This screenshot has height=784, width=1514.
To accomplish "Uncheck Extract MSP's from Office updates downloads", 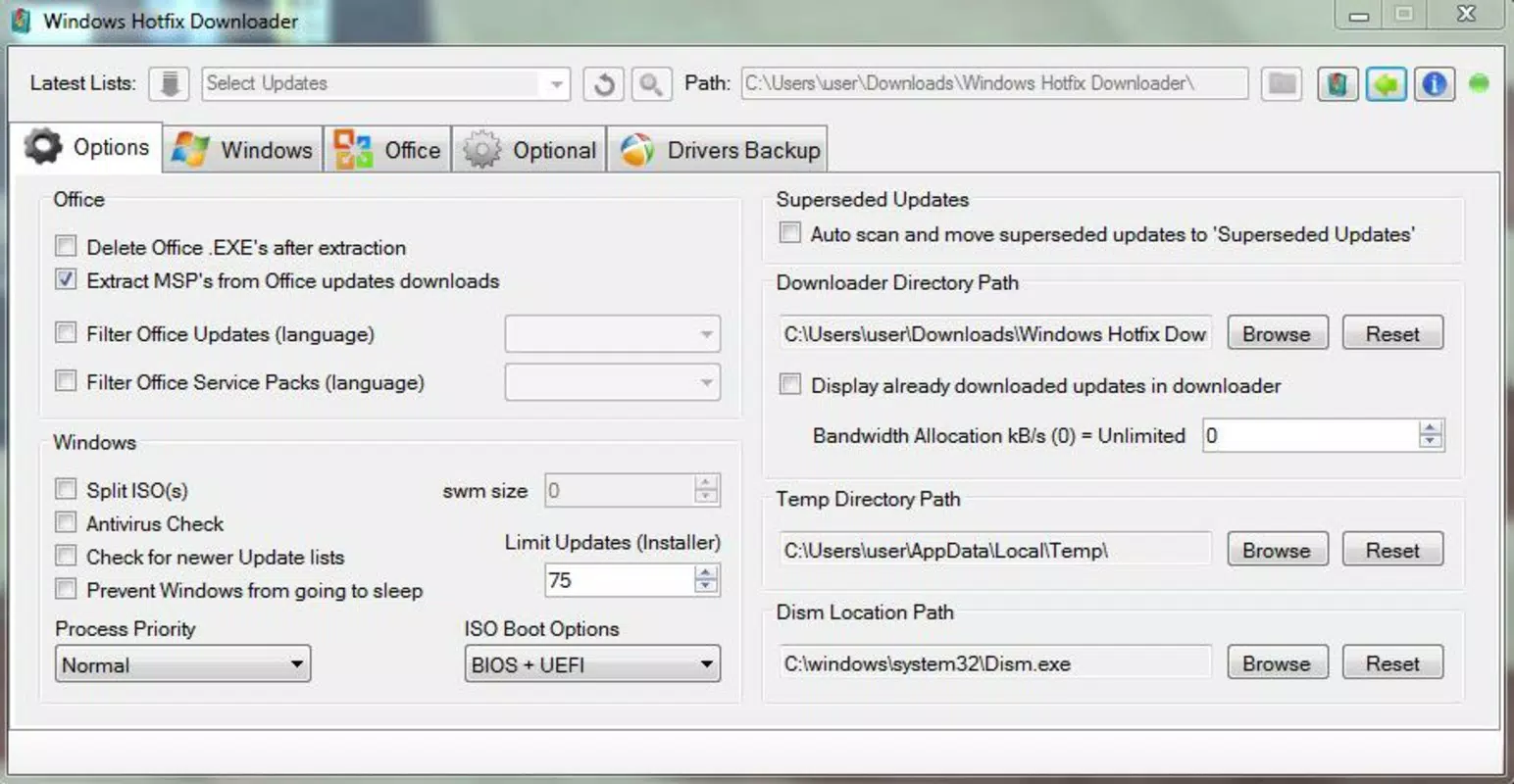I will (x=66, y=279).
